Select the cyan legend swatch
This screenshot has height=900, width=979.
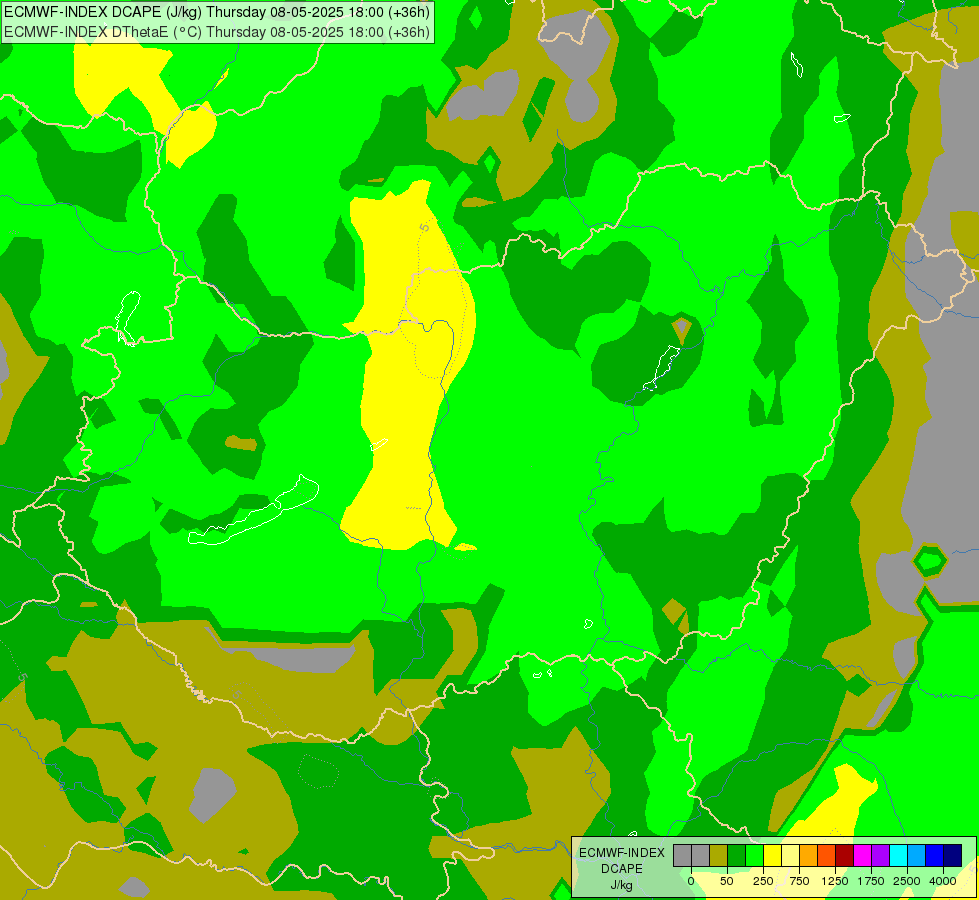(x=898, y=856)
